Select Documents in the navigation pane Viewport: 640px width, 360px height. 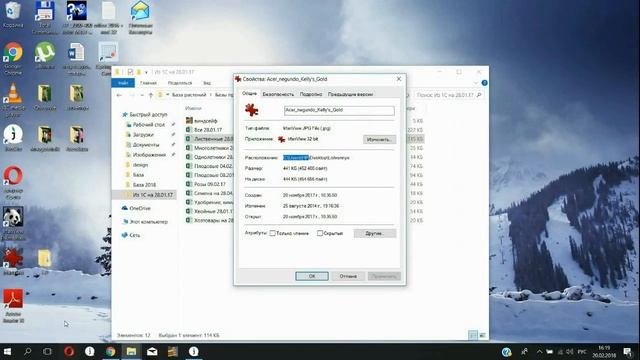click(x=146, y=145)
